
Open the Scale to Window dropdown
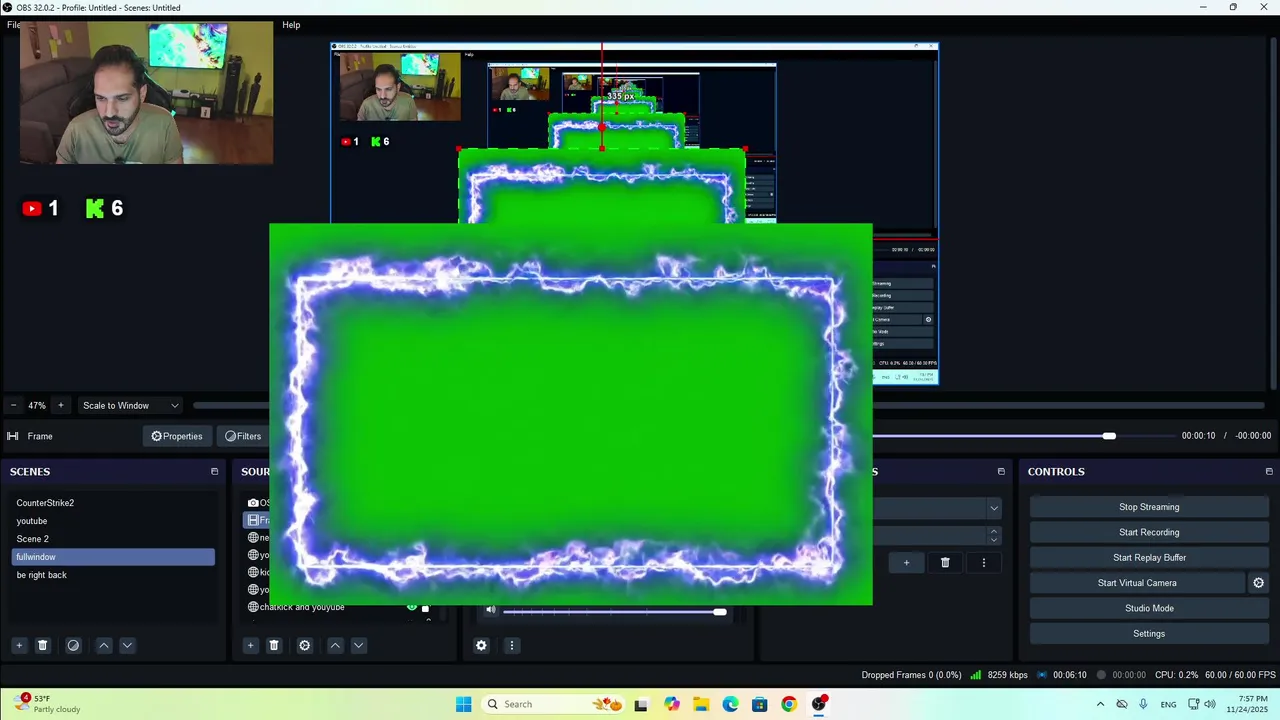tap(131, 405)
